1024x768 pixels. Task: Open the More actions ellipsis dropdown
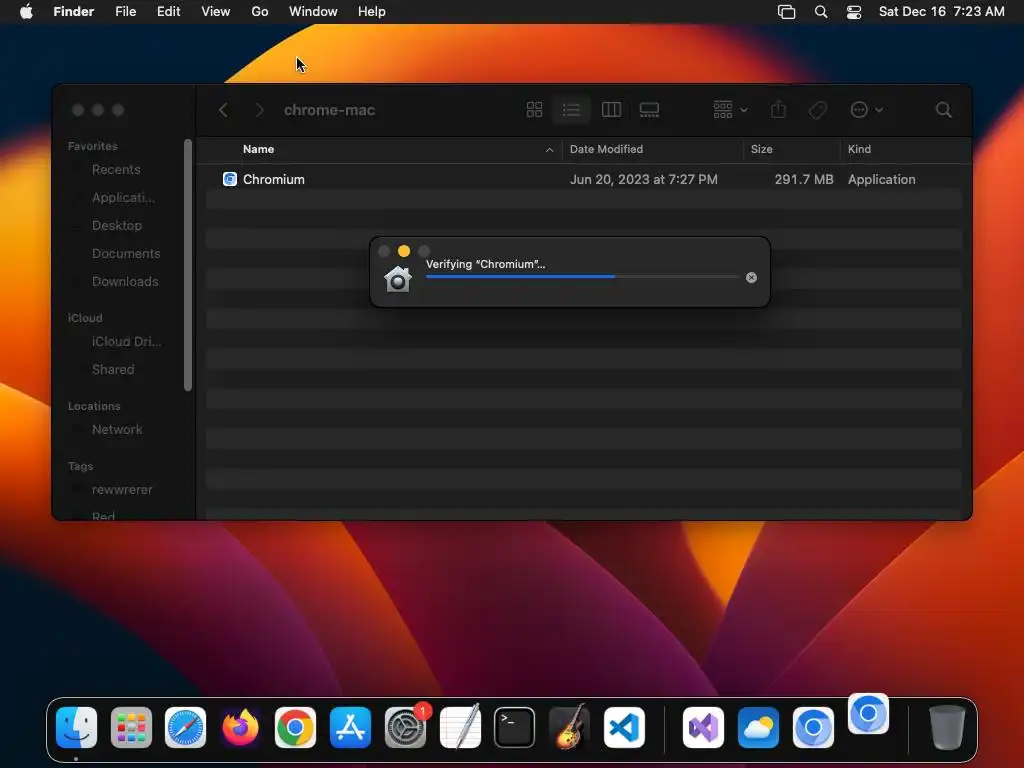(x=867, y=110)
